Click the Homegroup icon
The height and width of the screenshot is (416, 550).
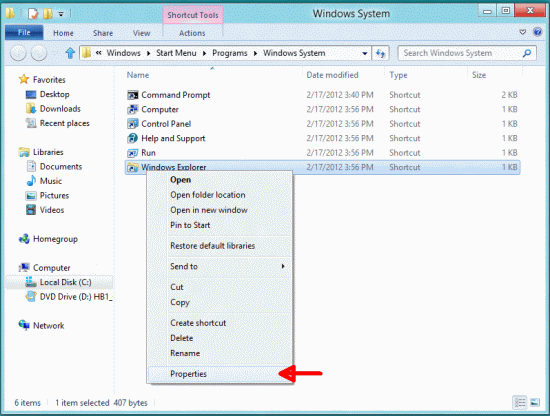pyautogui.click(x=24, y=239)
